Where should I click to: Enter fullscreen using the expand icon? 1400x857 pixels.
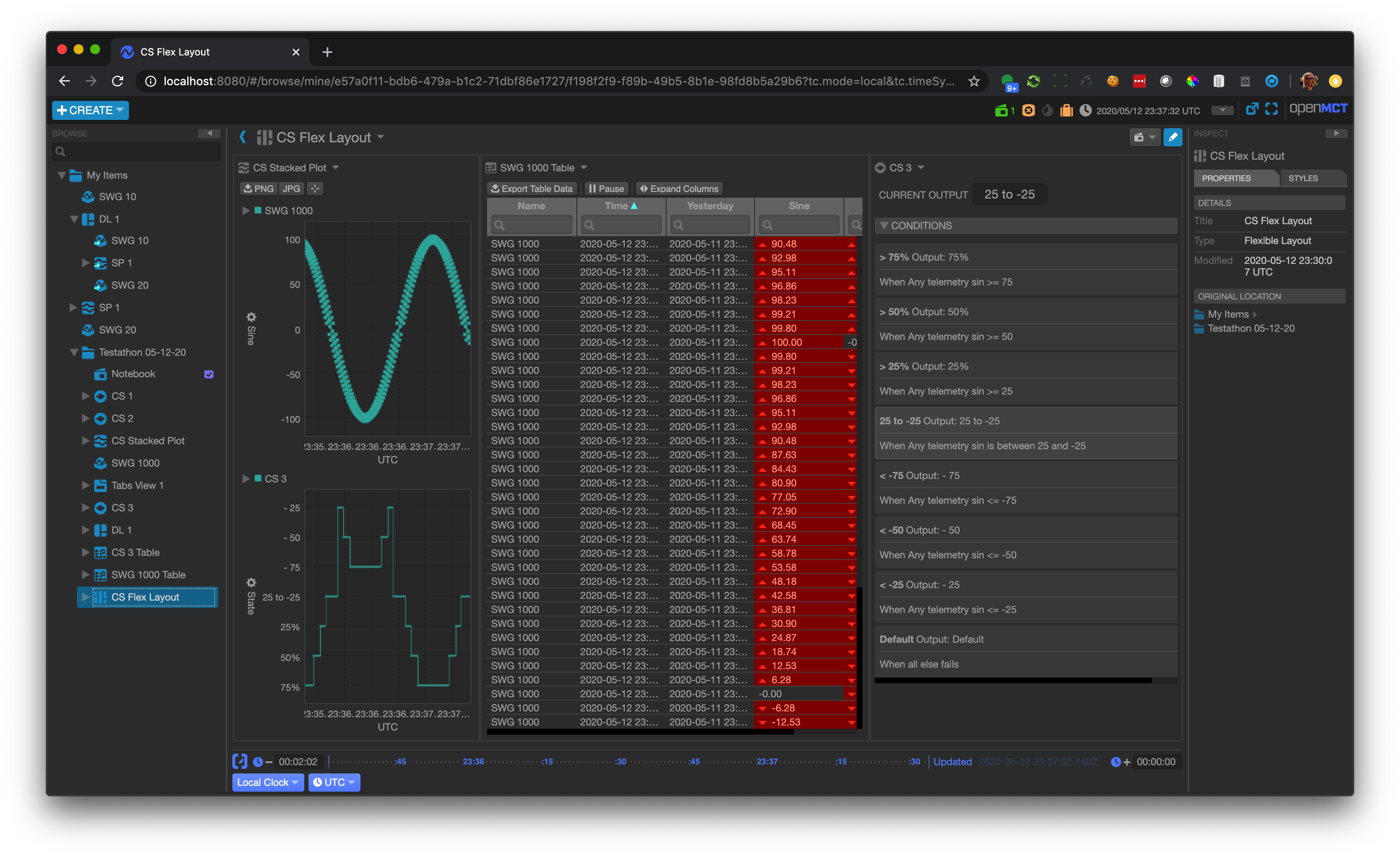pyautogui.click(x=1271, y=108)
